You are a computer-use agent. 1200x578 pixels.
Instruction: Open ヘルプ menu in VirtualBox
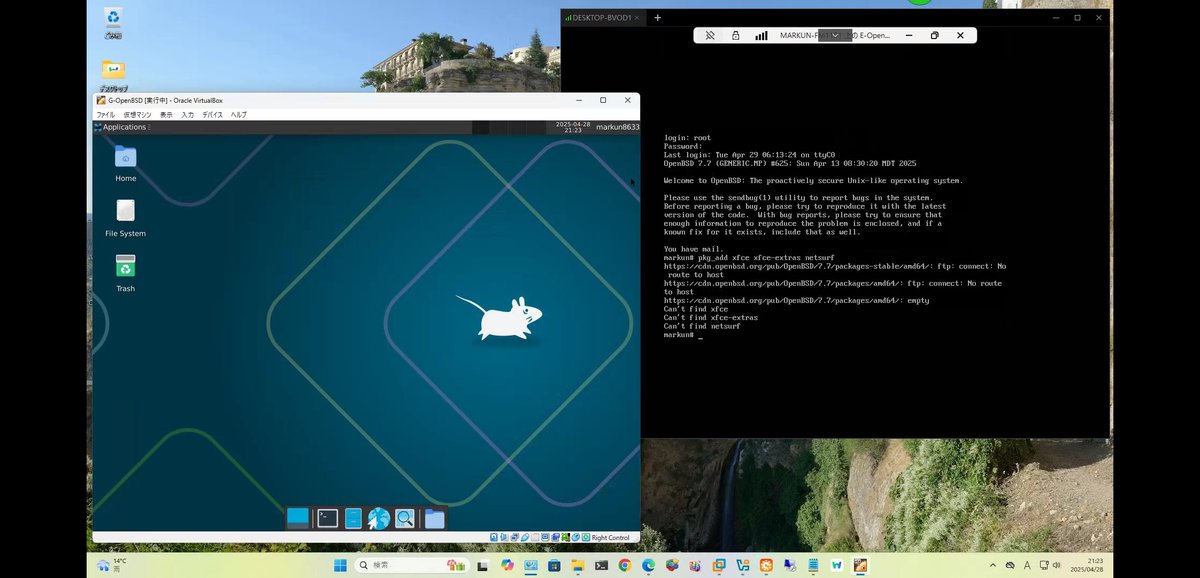click(239, 115)
